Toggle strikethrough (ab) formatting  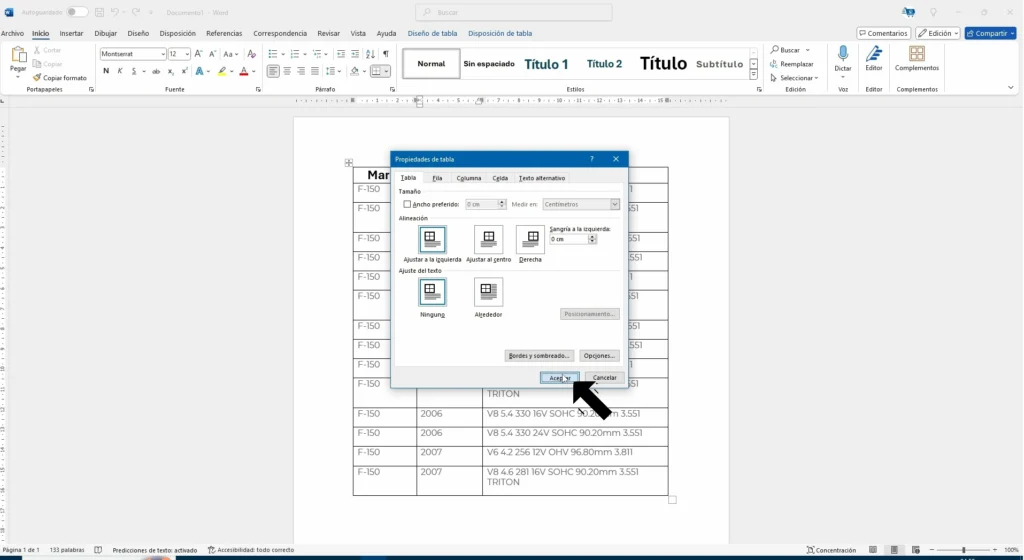tap(156, 71)
